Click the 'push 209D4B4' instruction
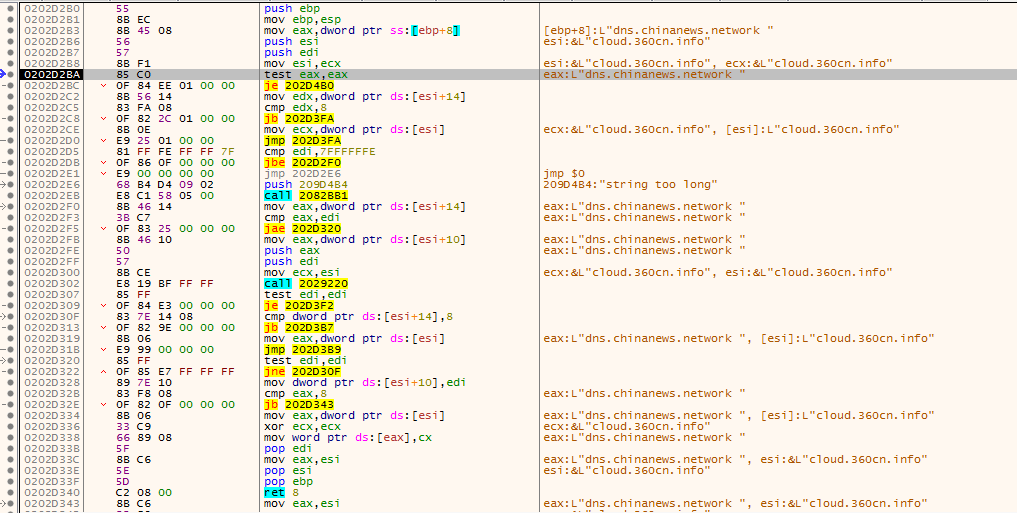 pyautogui.click(x=305, y=185)
